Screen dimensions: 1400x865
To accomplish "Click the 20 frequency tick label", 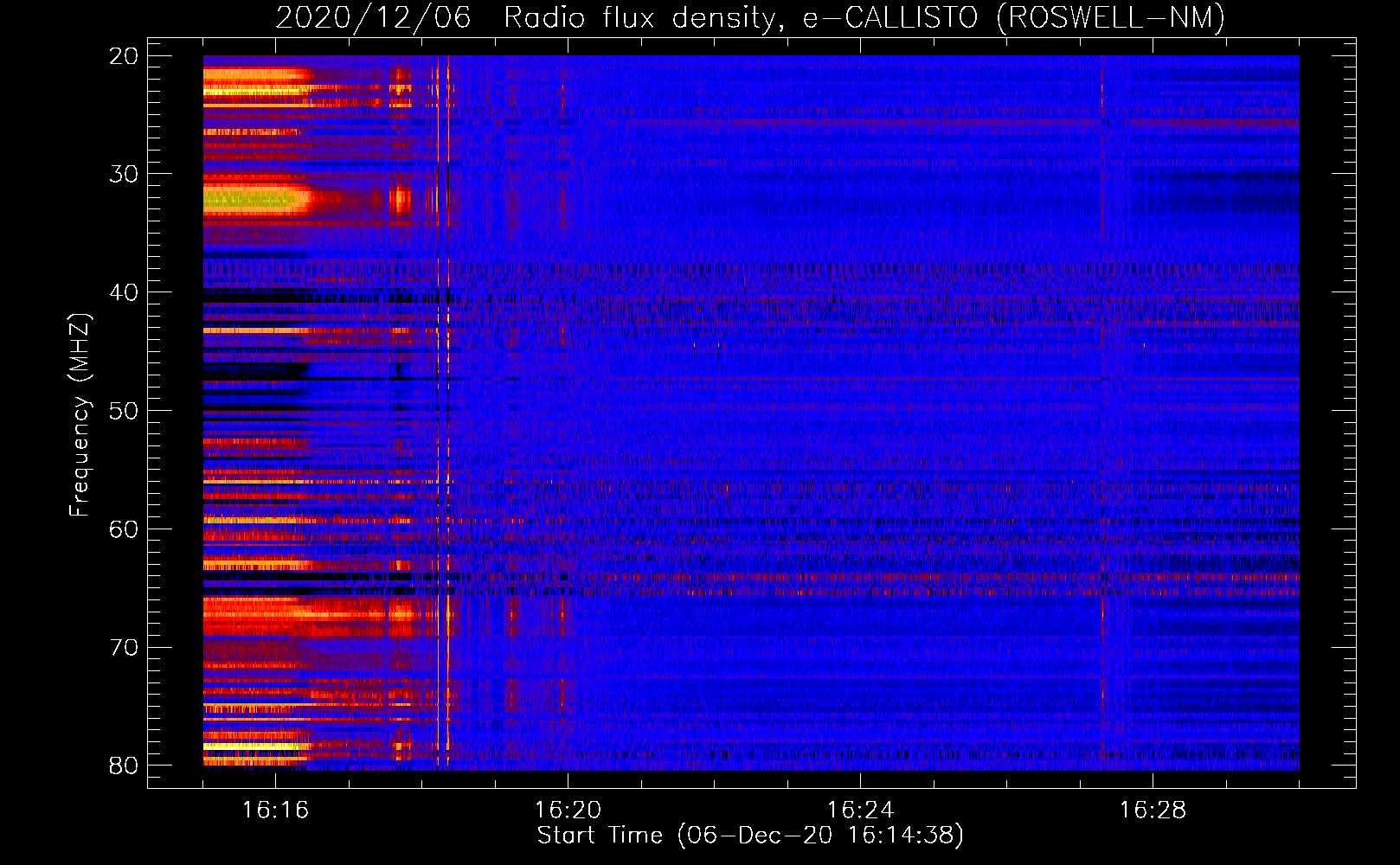I will pos(124,56).
